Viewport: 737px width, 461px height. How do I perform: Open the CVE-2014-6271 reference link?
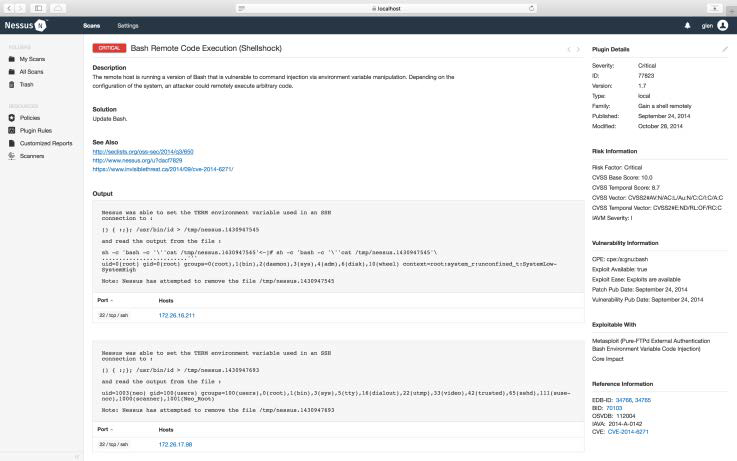tap(628, 431)
